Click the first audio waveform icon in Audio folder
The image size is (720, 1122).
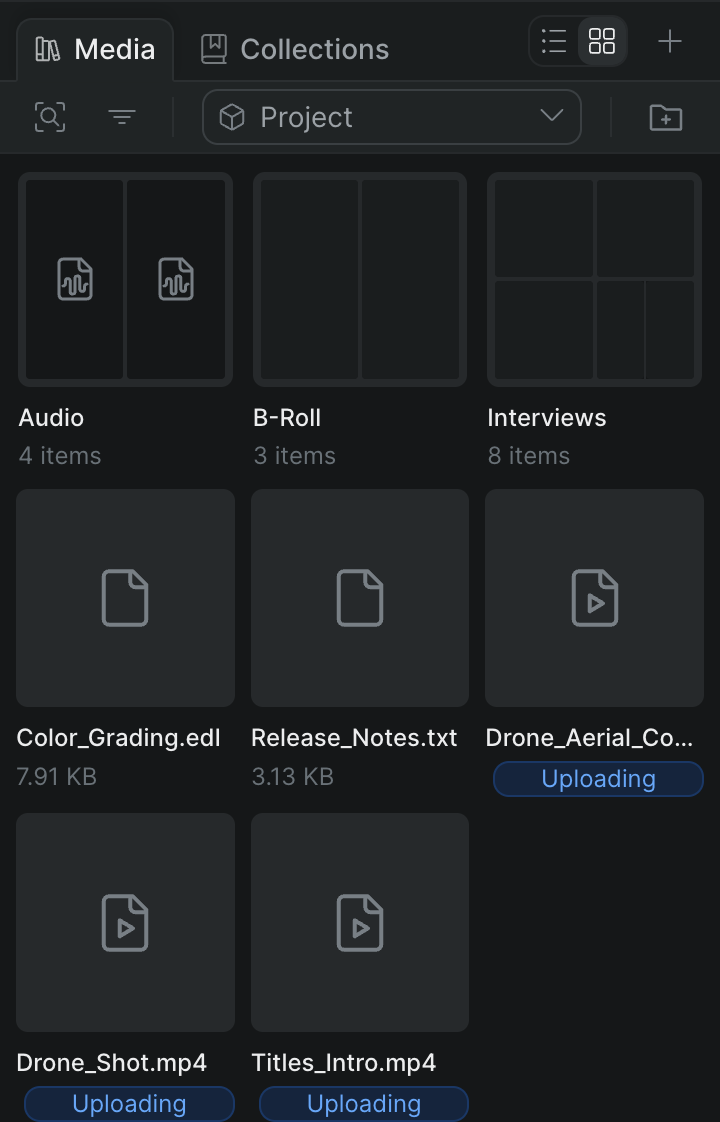pos(75,279)
